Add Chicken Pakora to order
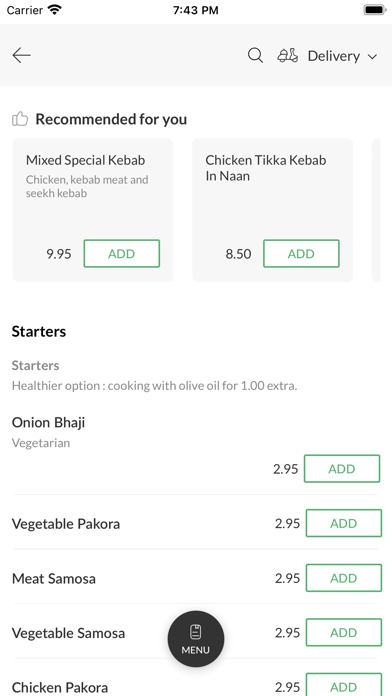The image size is (392, 696). click(x=344, y=686)
